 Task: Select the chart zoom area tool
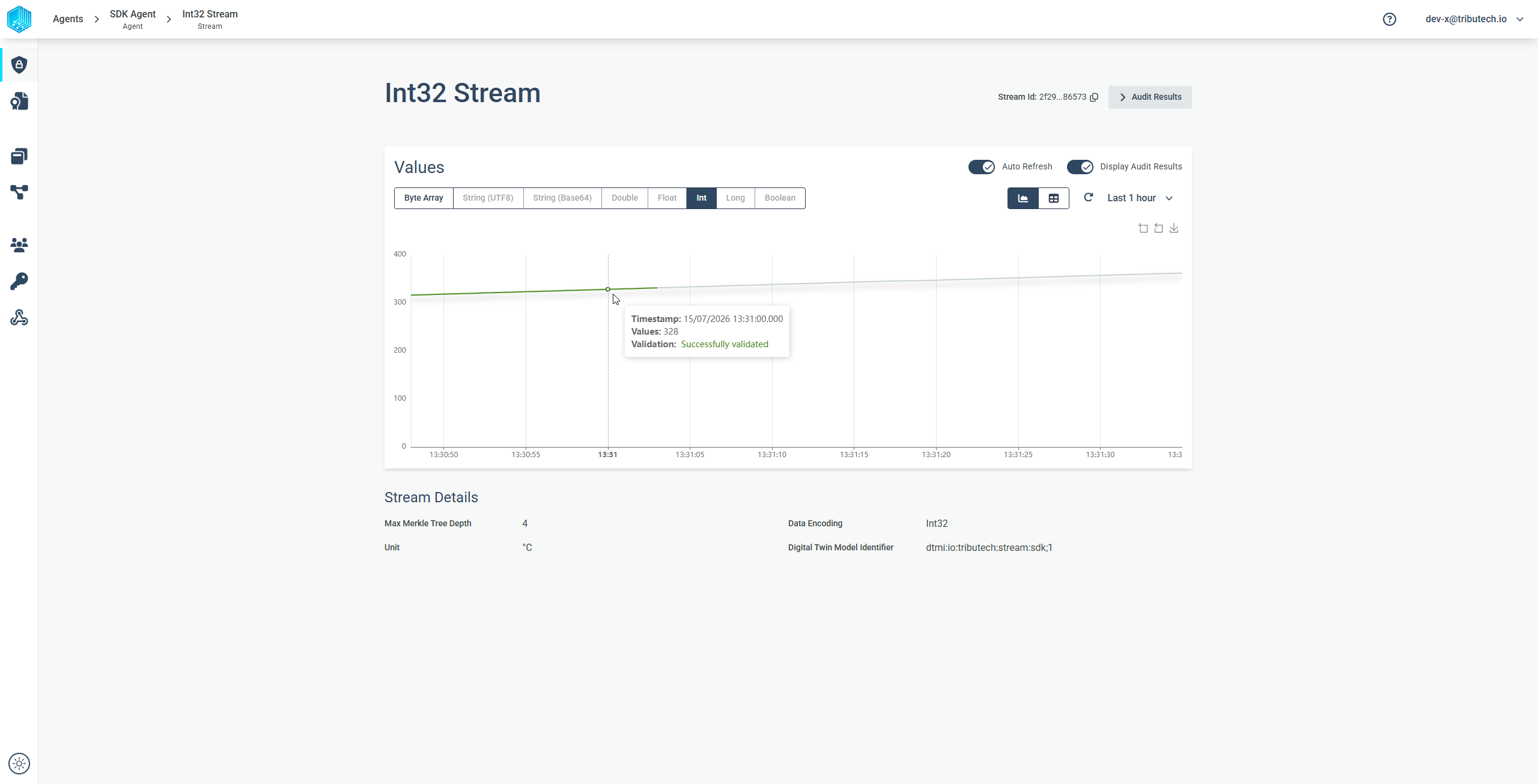(1143, 228)
